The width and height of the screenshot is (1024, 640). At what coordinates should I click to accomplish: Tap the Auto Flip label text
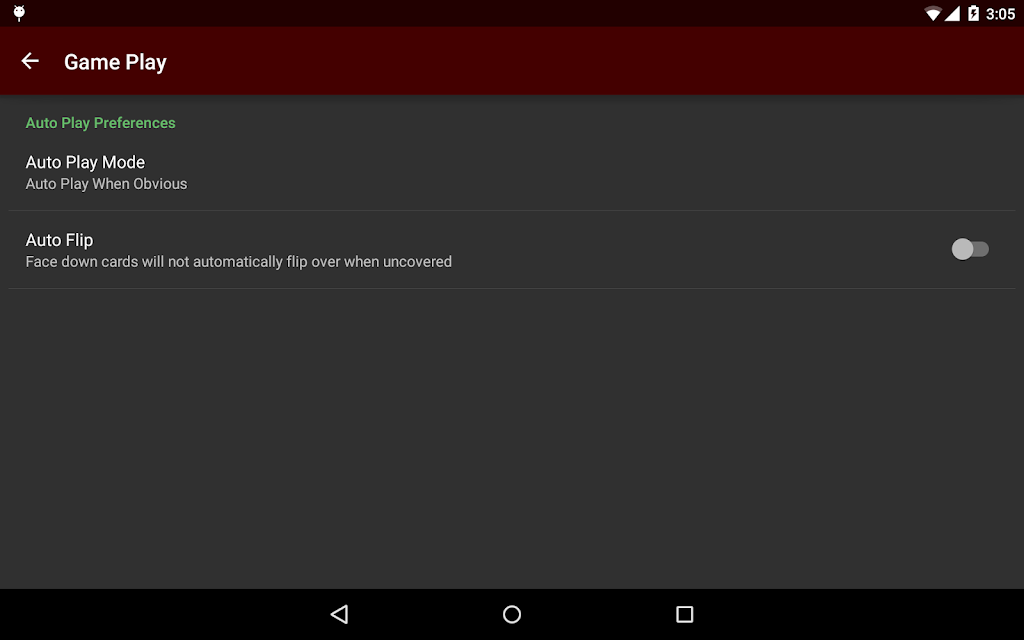(59, 240)
